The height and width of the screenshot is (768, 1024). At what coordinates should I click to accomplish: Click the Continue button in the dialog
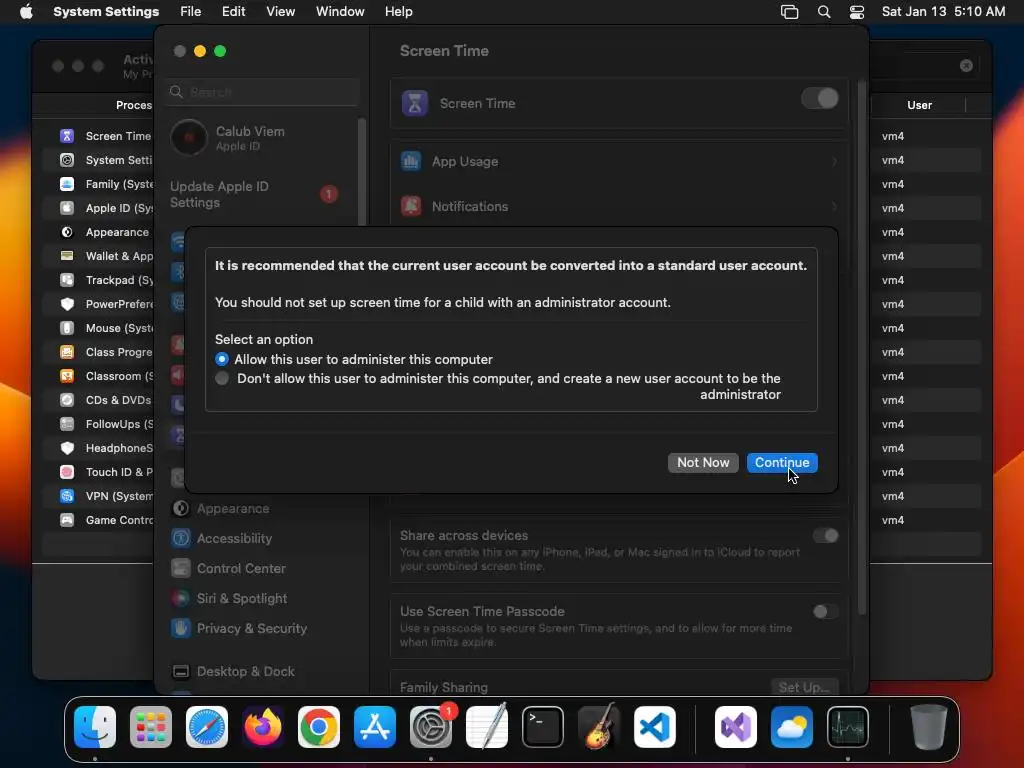click(782, 462)
